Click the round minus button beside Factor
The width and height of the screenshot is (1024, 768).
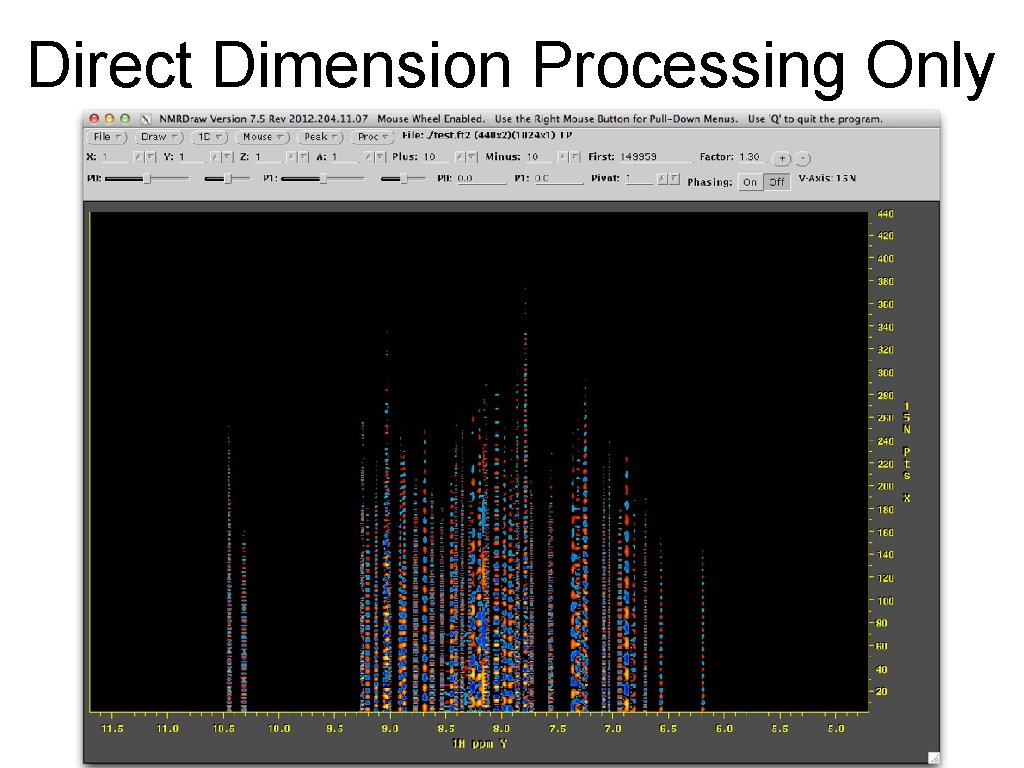pos(804,158)
